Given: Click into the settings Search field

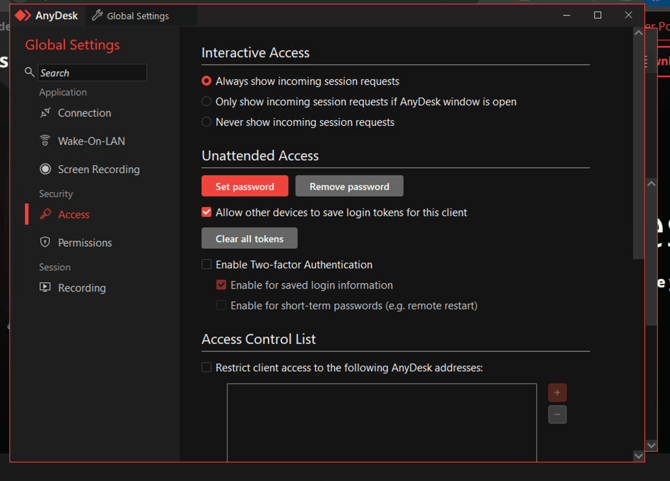Looking at the screenshot, I should (x=92, y=73).
